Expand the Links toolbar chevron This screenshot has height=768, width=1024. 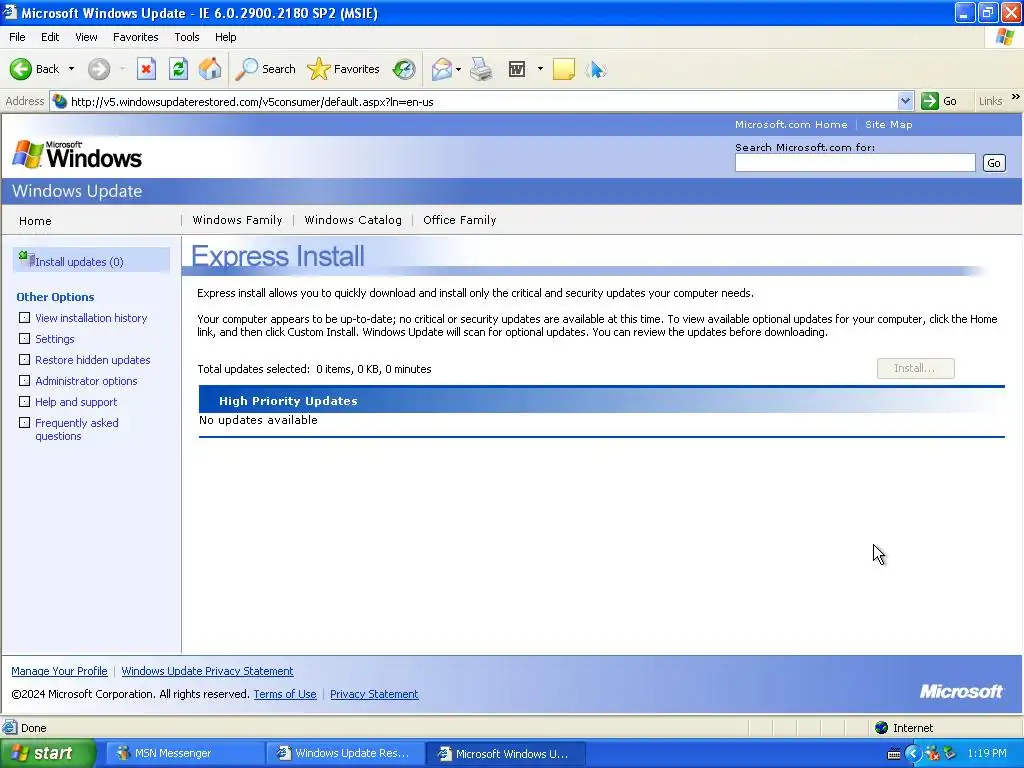[1016, 97]
